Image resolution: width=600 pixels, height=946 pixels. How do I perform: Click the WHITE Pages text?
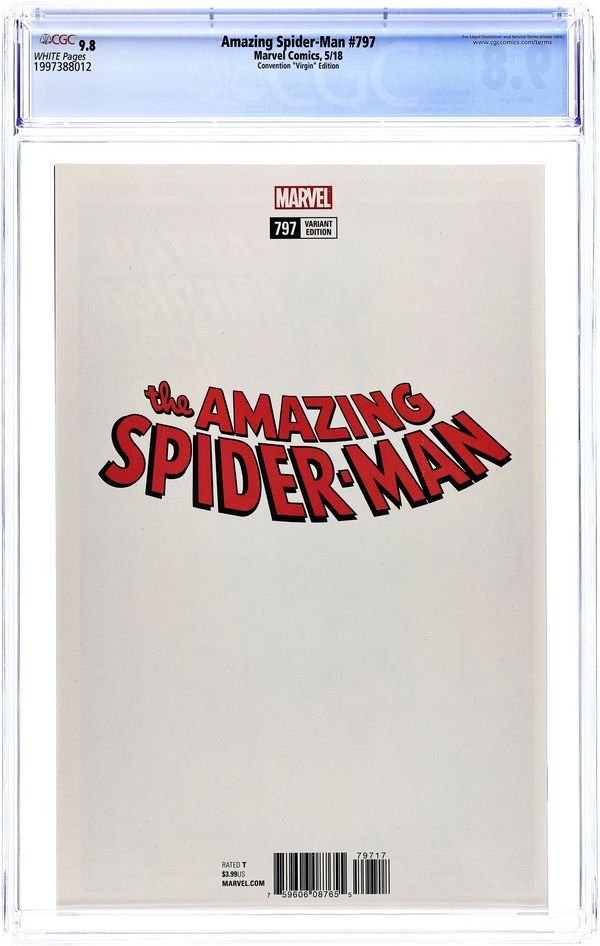pos(59,56)
